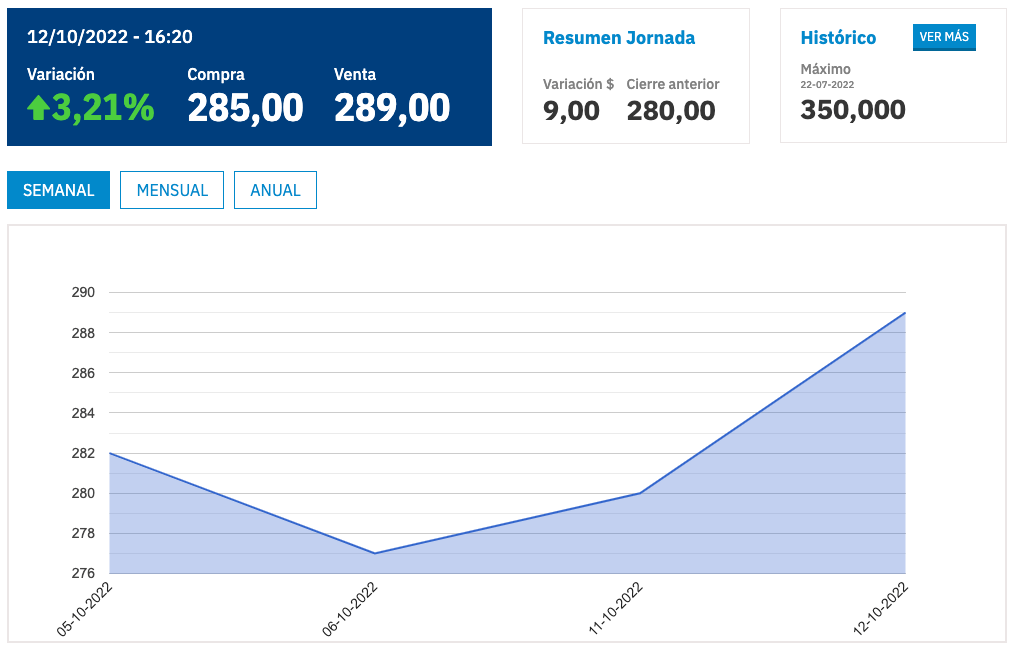The width and height of the screenshot is (1015, 652).
Task: Click the chart point at 06-10-2022
Action: [375, 553]
